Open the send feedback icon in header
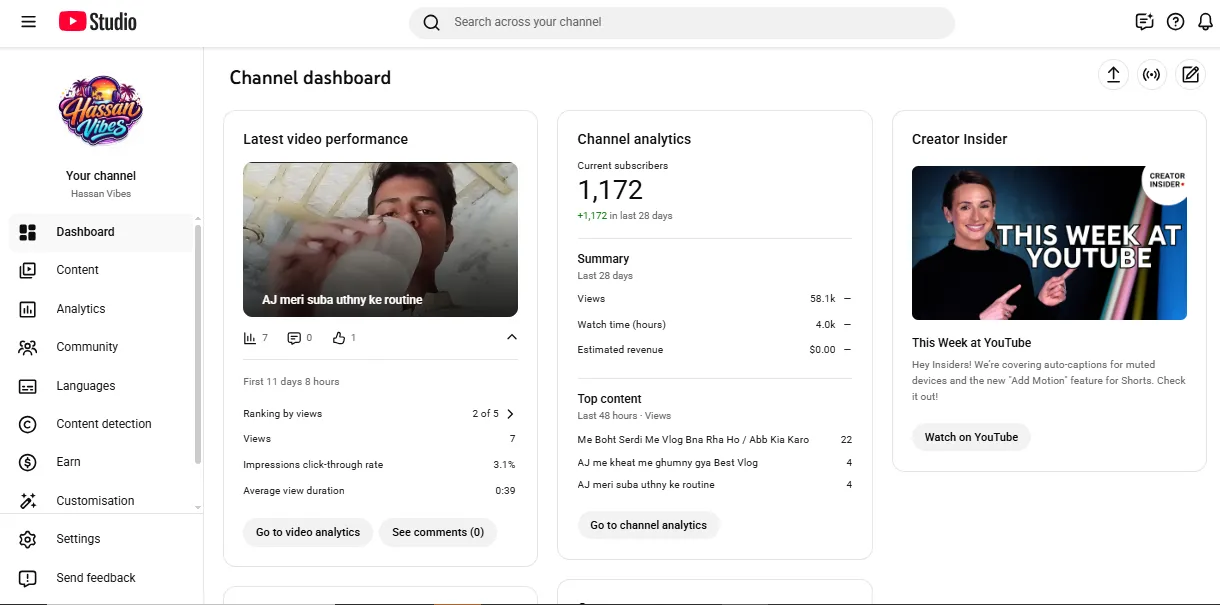The width and height of the screenshot is (1220, 605). point(1145,22)
